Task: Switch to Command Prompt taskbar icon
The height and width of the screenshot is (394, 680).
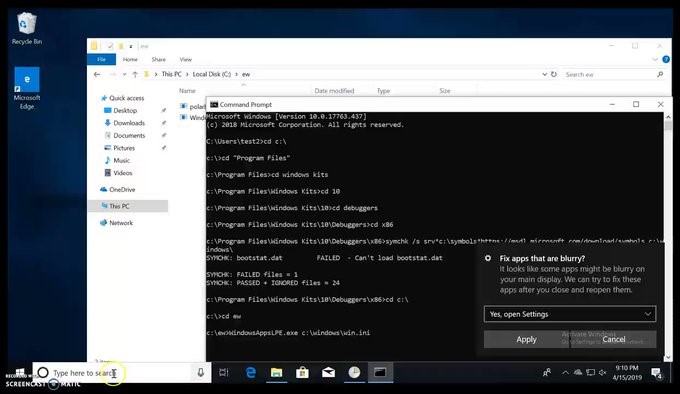Action: [x=380, y=372]
